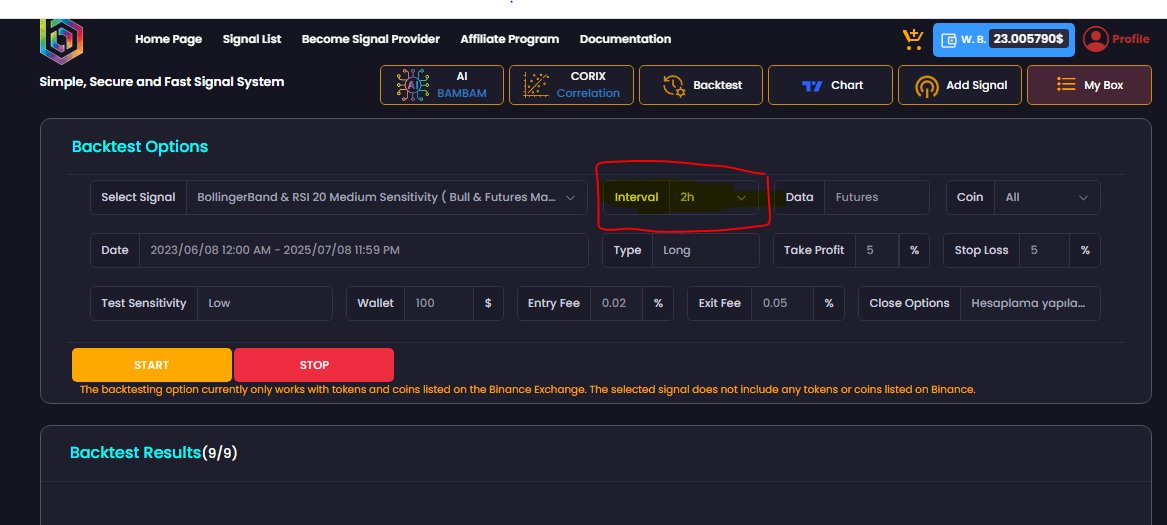Open the Signal List menu item
This screenshot has width=1167, height=525.
point(252,39)
